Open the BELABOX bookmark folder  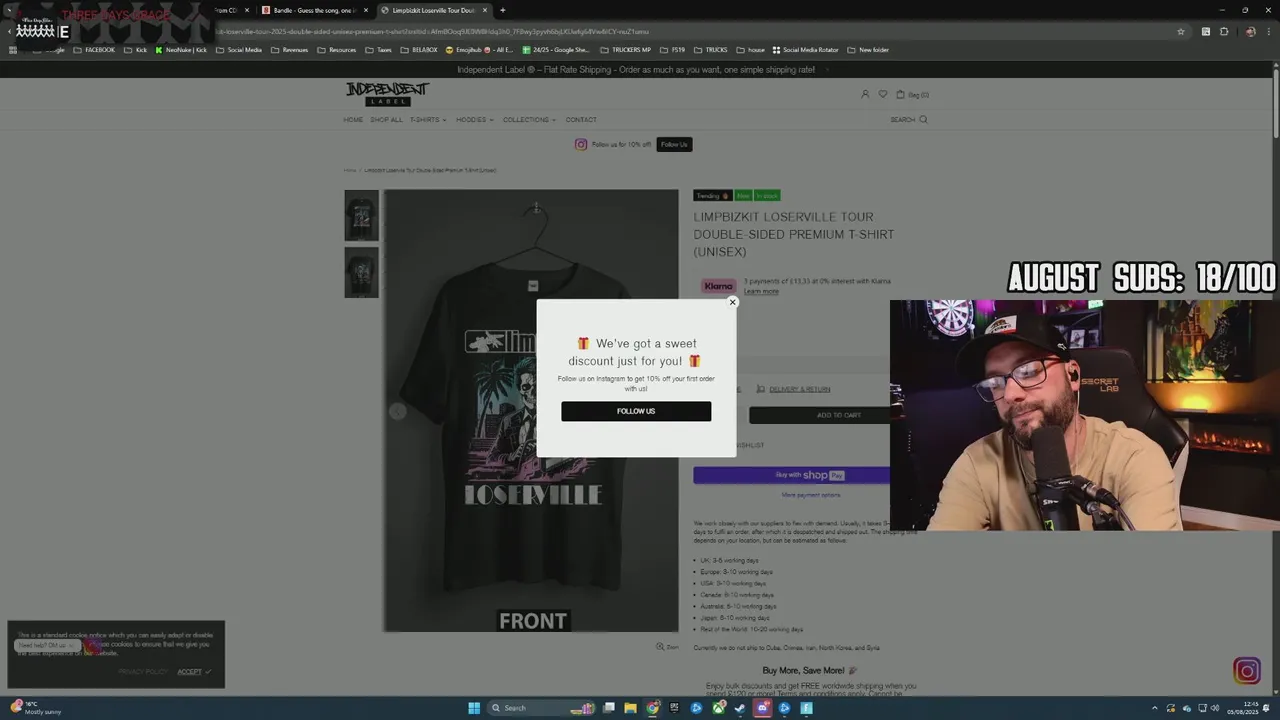point(419,50)
